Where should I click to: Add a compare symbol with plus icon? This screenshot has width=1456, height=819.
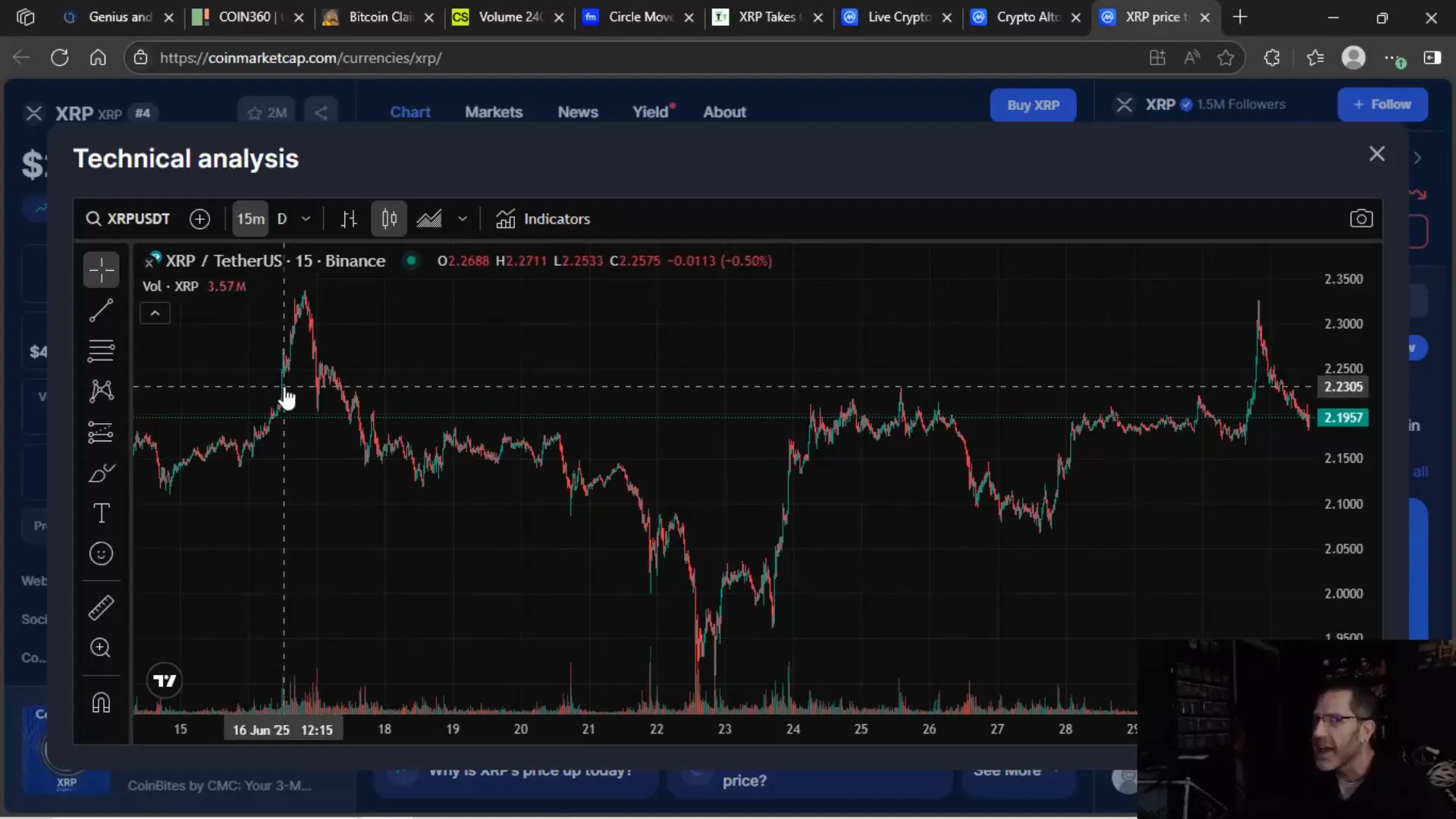coord(199,219)
